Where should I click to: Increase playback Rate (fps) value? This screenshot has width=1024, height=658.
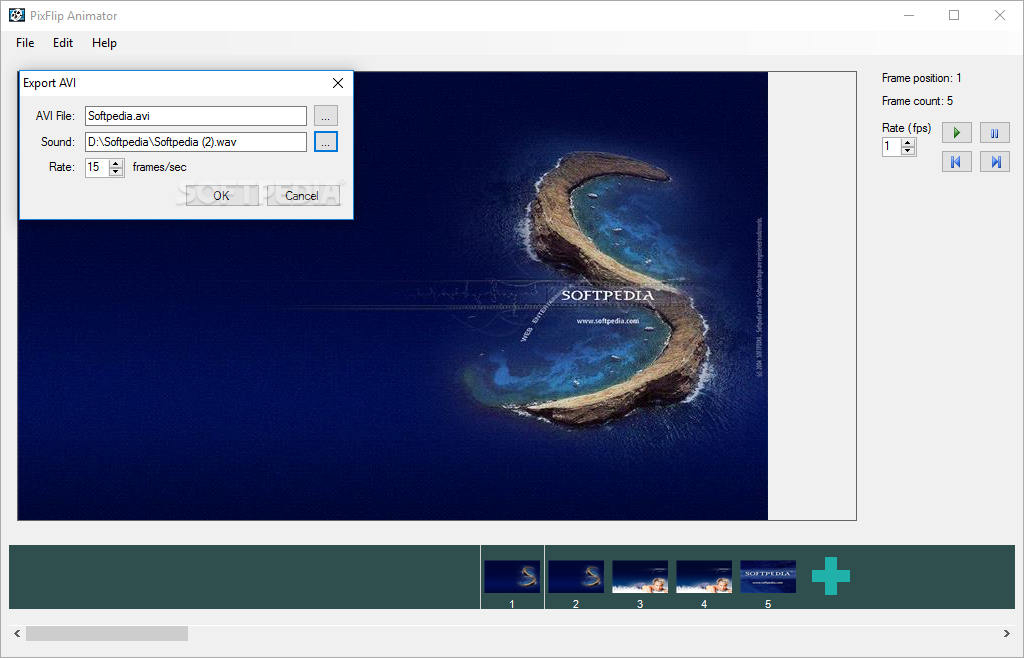pos(908,143)
